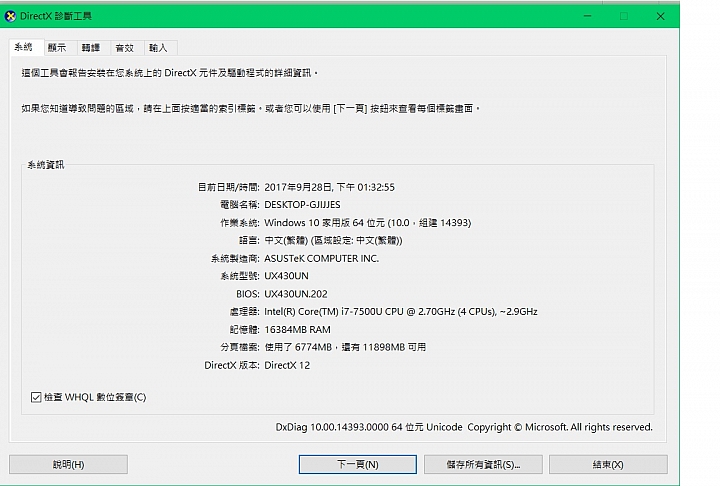Click the 下一頁(N) button

358,464
